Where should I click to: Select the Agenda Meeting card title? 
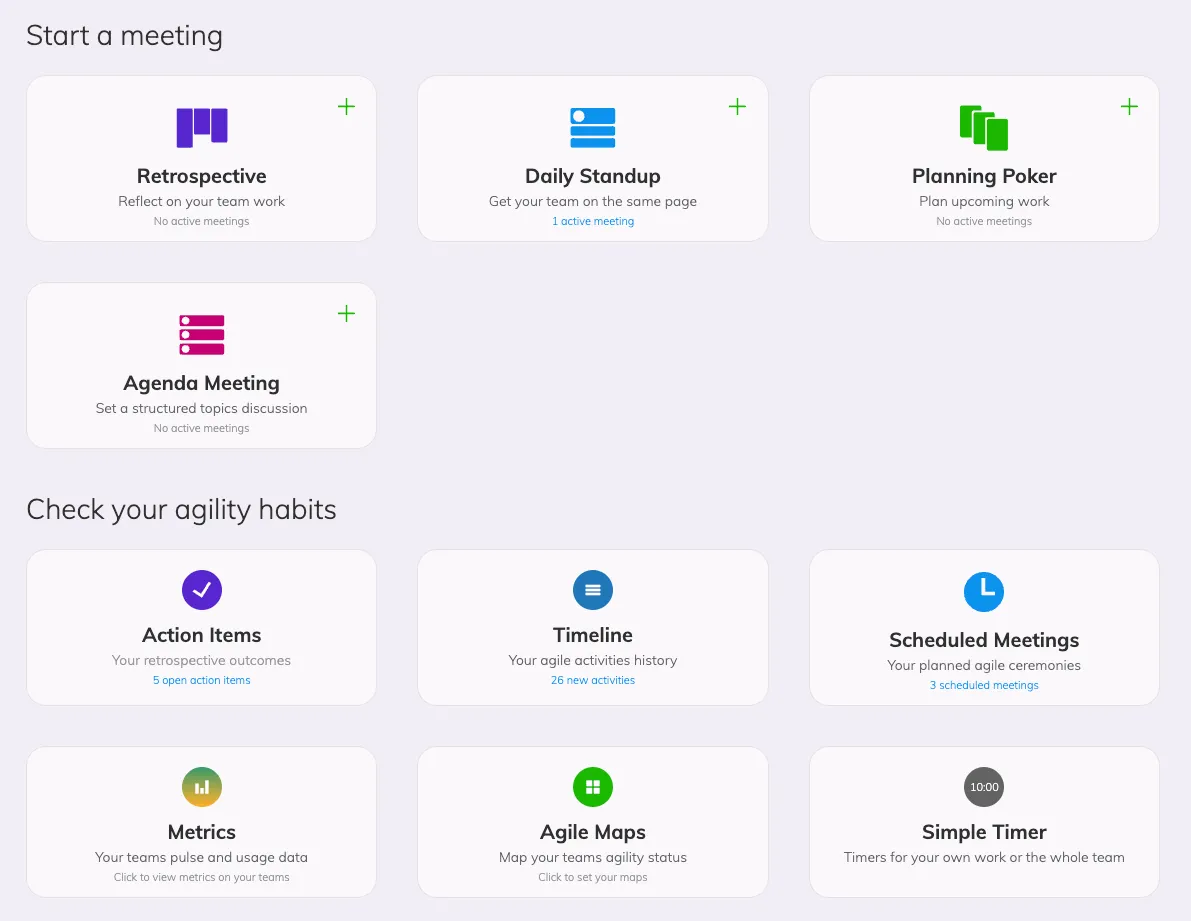[201, 383]
